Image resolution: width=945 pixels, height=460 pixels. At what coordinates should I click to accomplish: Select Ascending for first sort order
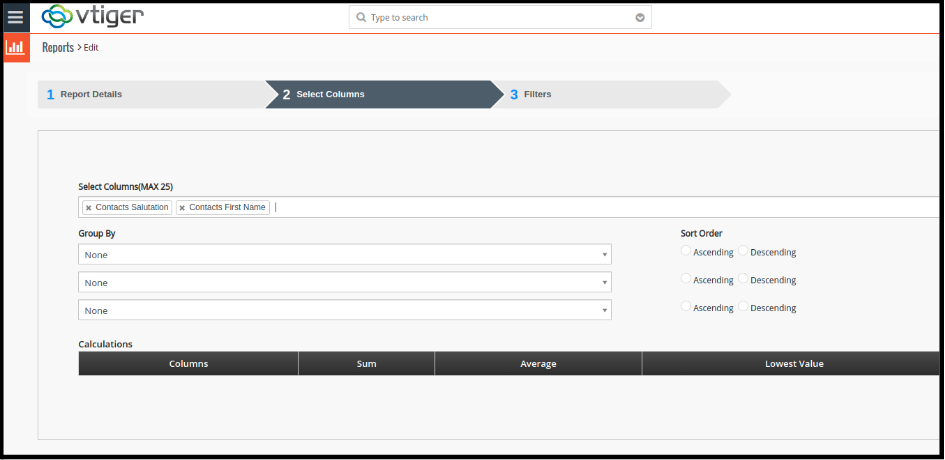(686, 252)
